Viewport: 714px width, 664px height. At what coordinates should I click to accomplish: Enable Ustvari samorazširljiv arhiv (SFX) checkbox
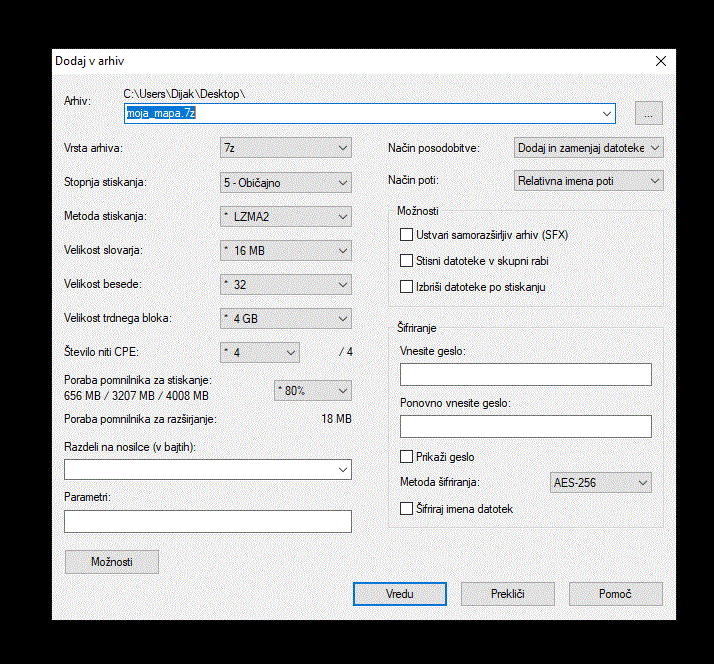tap(406, 235)
